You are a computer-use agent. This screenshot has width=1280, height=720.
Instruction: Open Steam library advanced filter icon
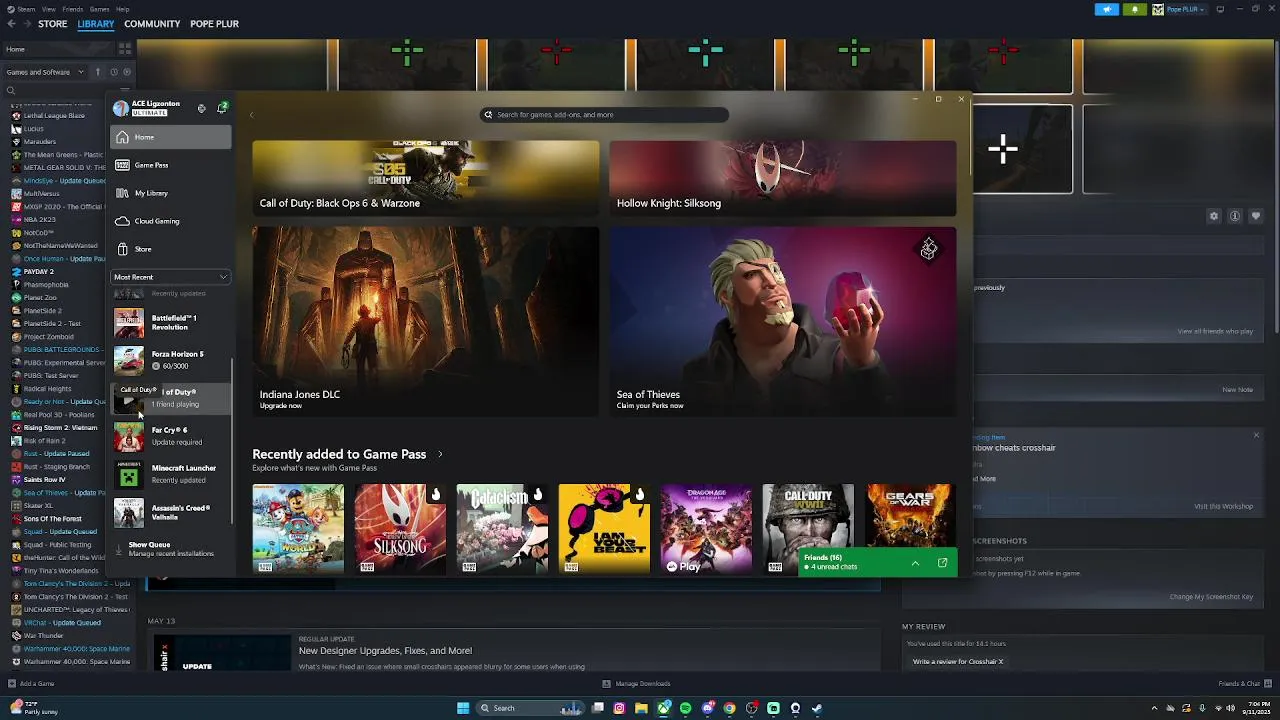125,90
